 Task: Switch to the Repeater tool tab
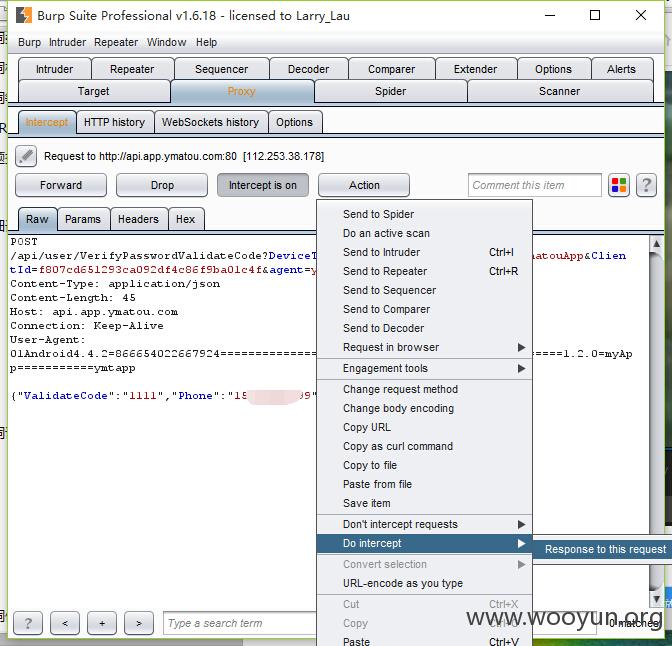[132, 69]
